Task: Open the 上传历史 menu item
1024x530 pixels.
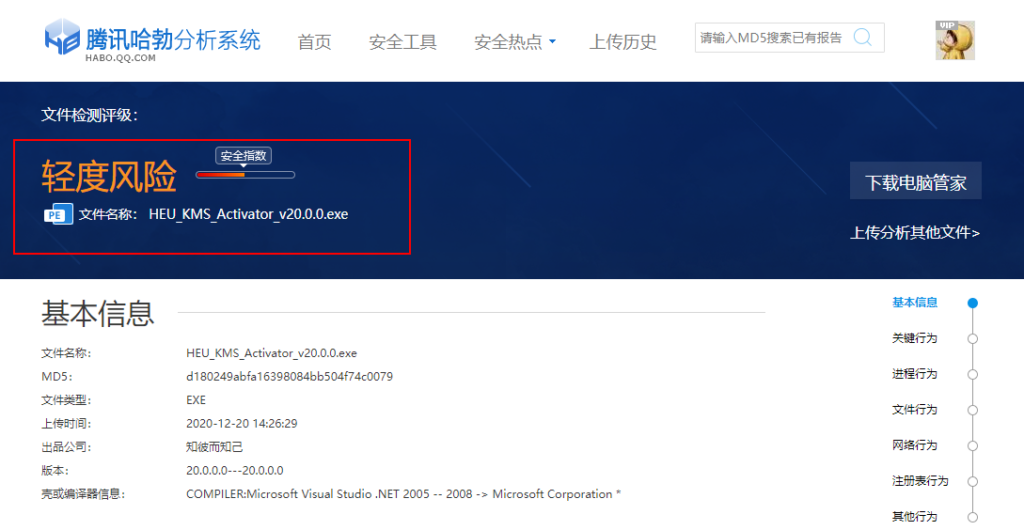Action: pos(622,42)
